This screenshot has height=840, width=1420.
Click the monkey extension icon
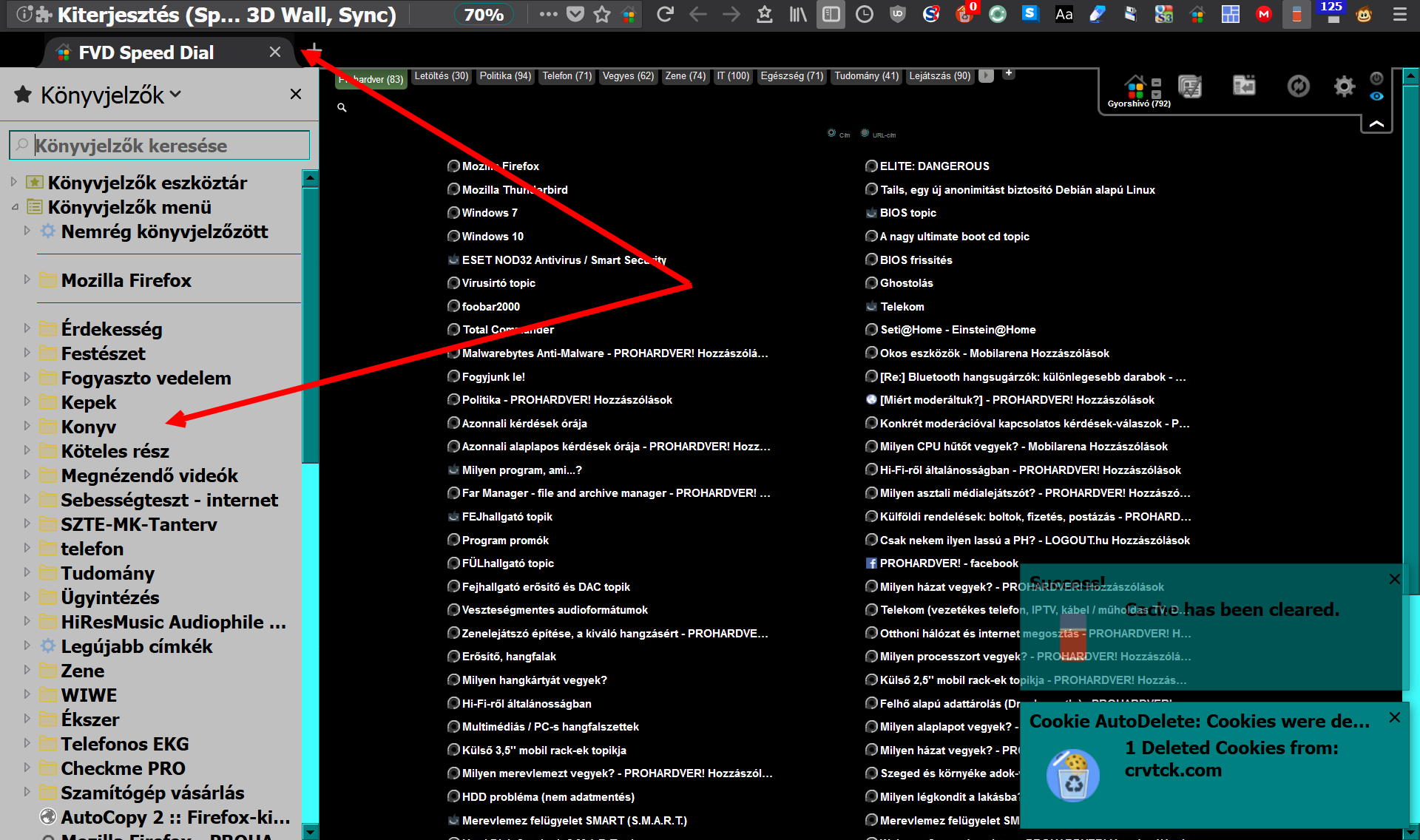click(1364, 14)
